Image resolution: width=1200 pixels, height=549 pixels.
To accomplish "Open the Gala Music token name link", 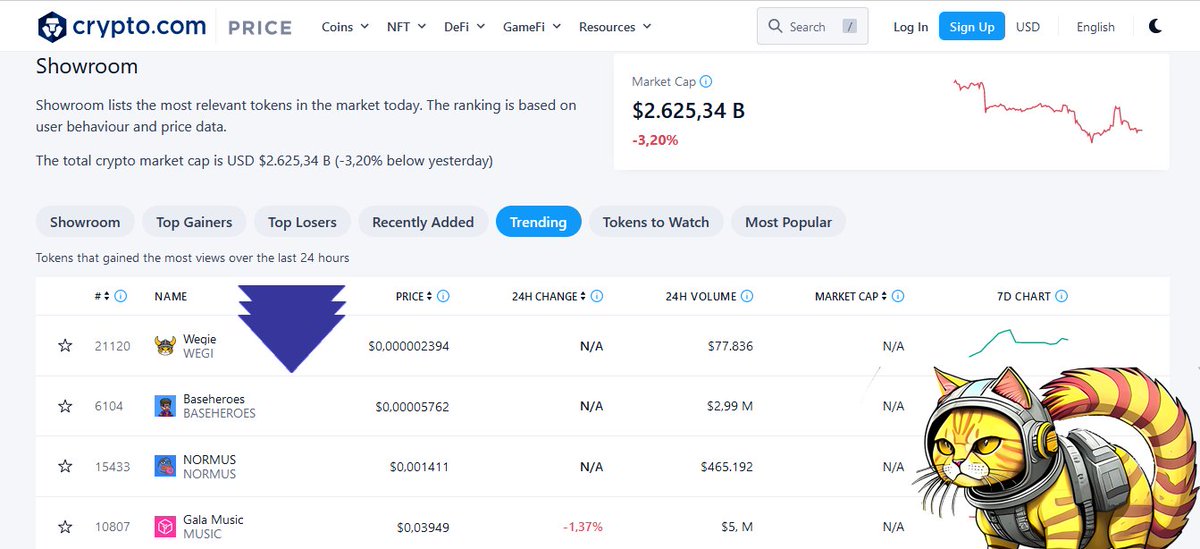I will point(213,519).
